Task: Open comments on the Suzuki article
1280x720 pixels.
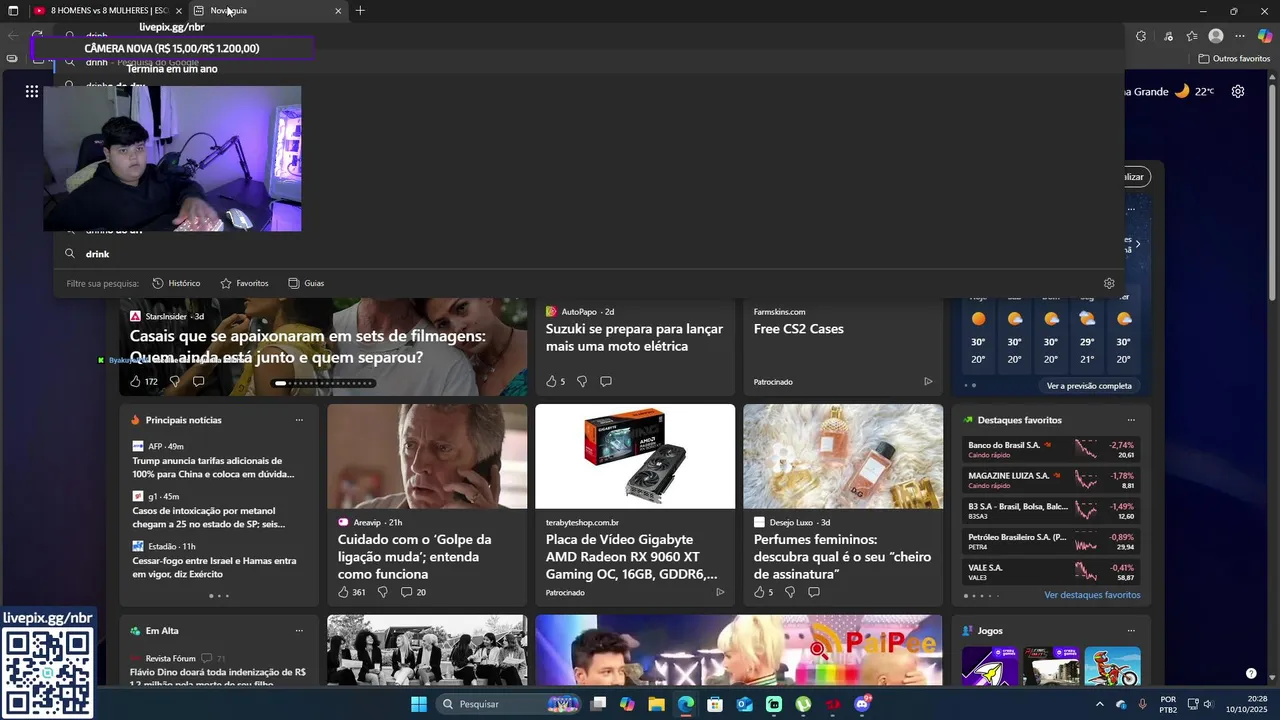Action: click(x=606, y=381)
